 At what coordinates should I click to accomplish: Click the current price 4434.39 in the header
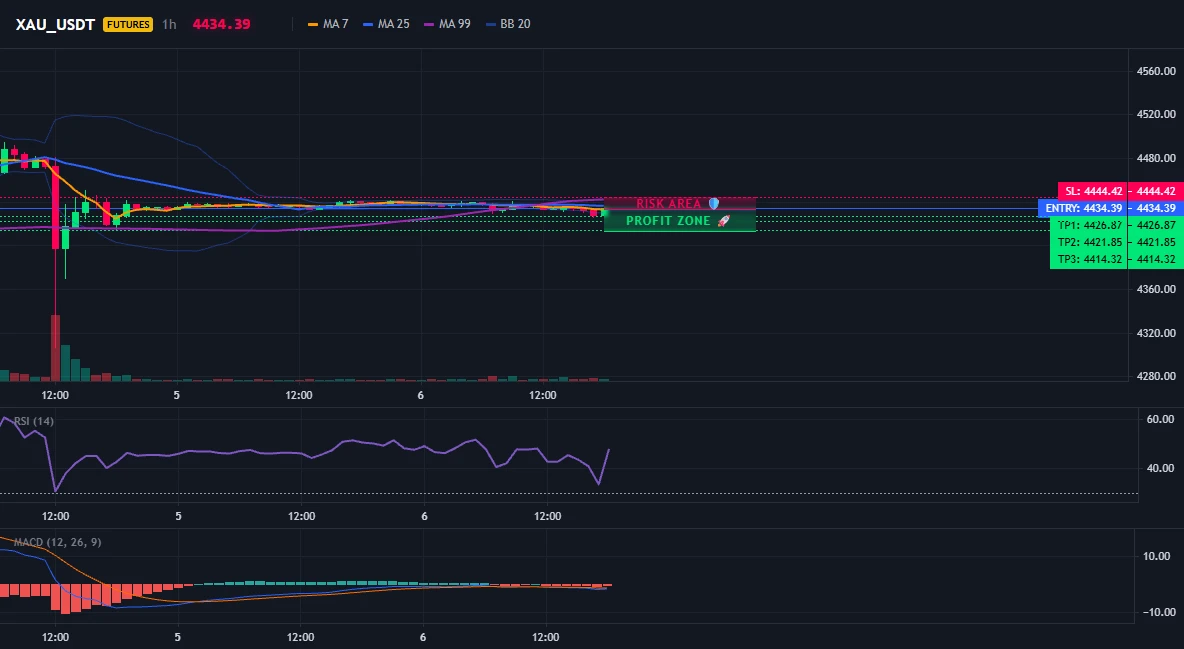[221, 24]
